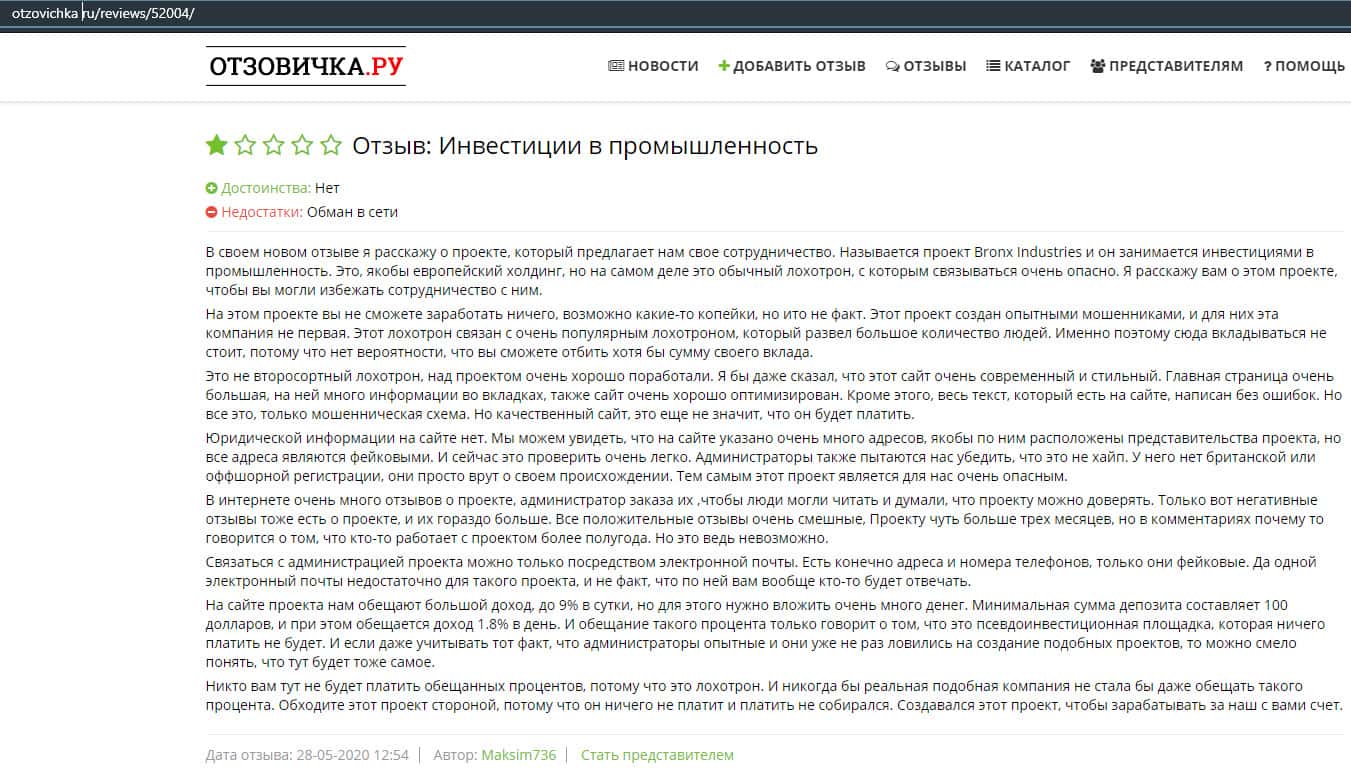Click the text Обман в сети
Image resolution: width=1351 pixels, height=772 pixels.
pyautogui.click(x=352, y=212)
